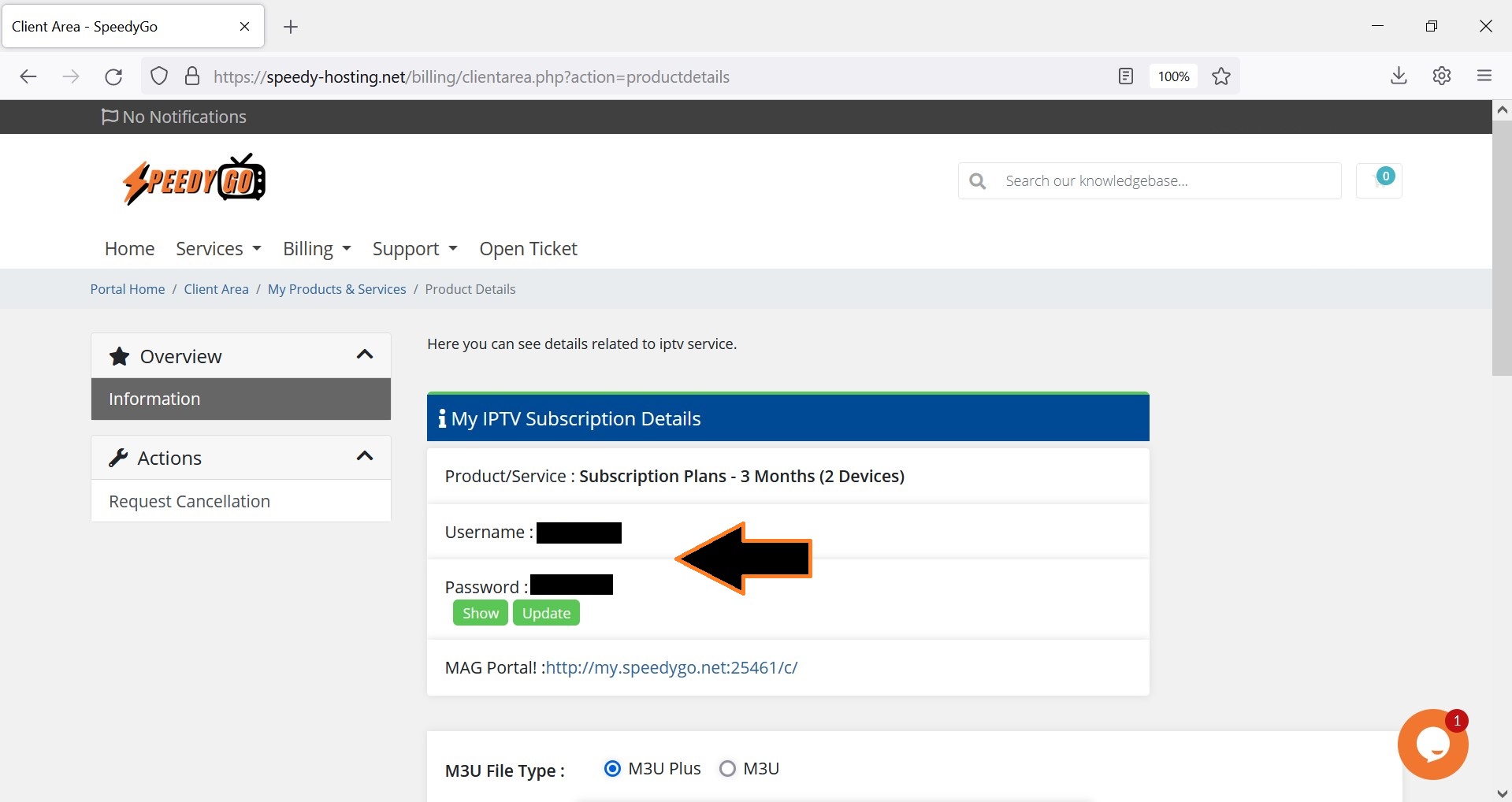This screenshot has height=802, width=1512.
Task: Click the scrollbar up arrow
Action: pos(1502,110)
